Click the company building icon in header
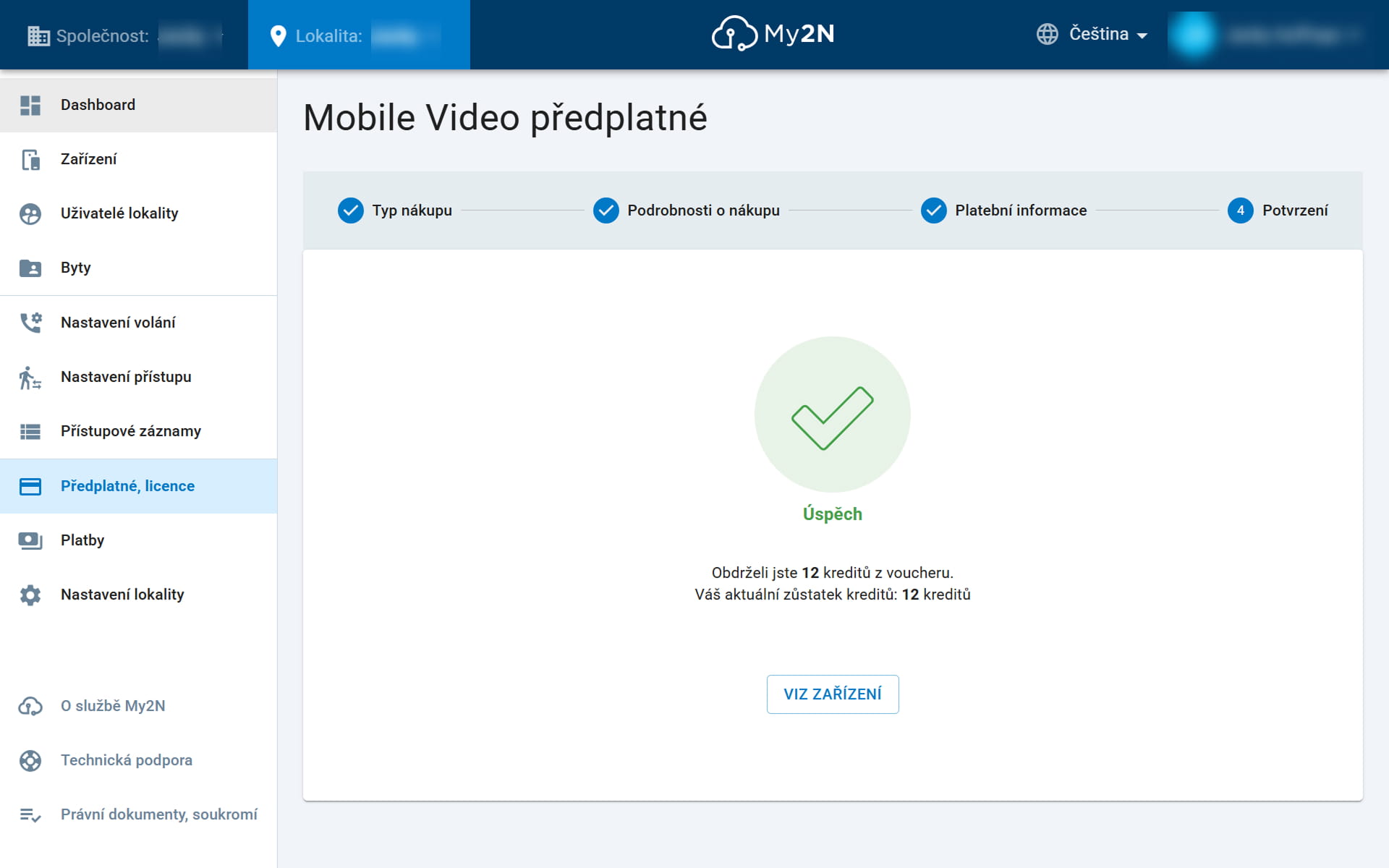This screenshot has width=1389, height=868. [x=38, y=35]
